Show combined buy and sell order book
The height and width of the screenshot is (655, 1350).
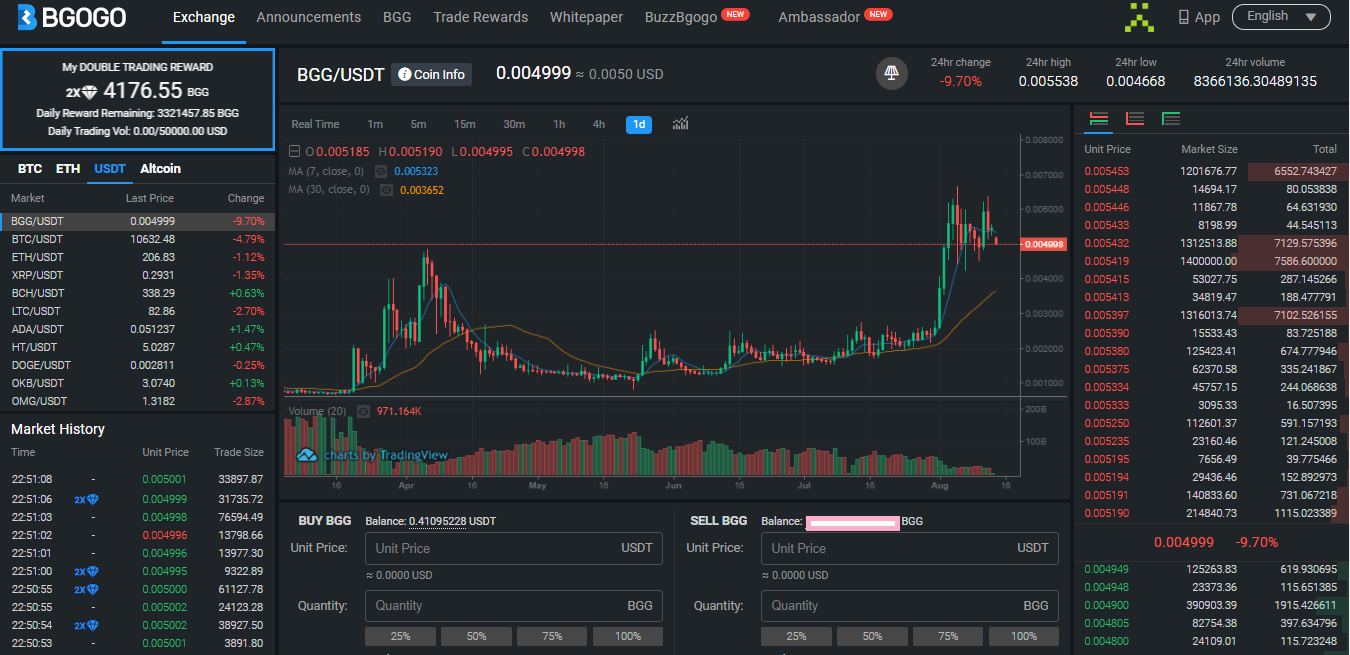[x=1098, y=119]
